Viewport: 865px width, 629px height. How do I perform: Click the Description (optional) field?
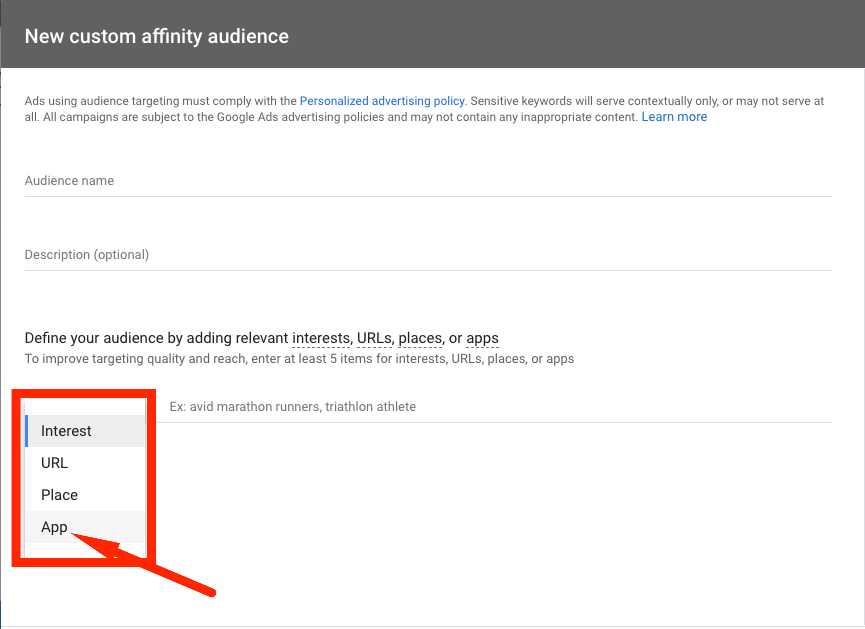[x=428, y=255]
